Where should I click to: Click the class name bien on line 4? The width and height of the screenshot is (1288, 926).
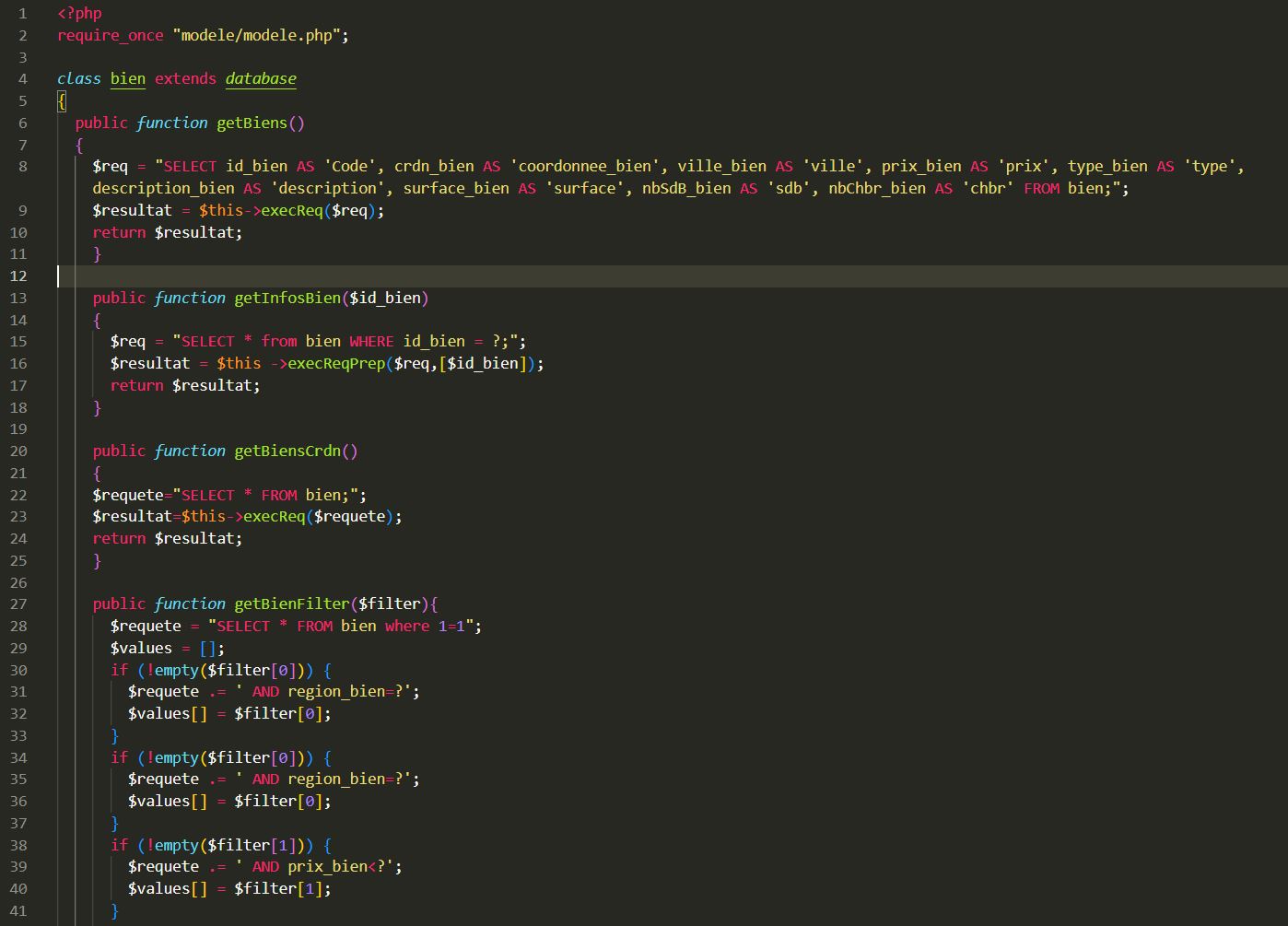tap(127, 78)
